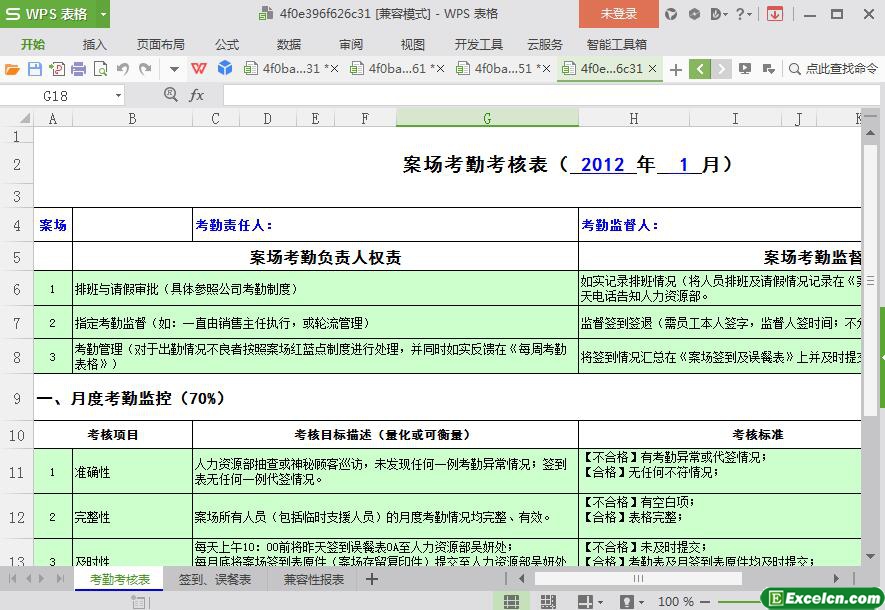Click the print icon in quick toolbar
Screen dimensions: 885x610
coord(78,69)
